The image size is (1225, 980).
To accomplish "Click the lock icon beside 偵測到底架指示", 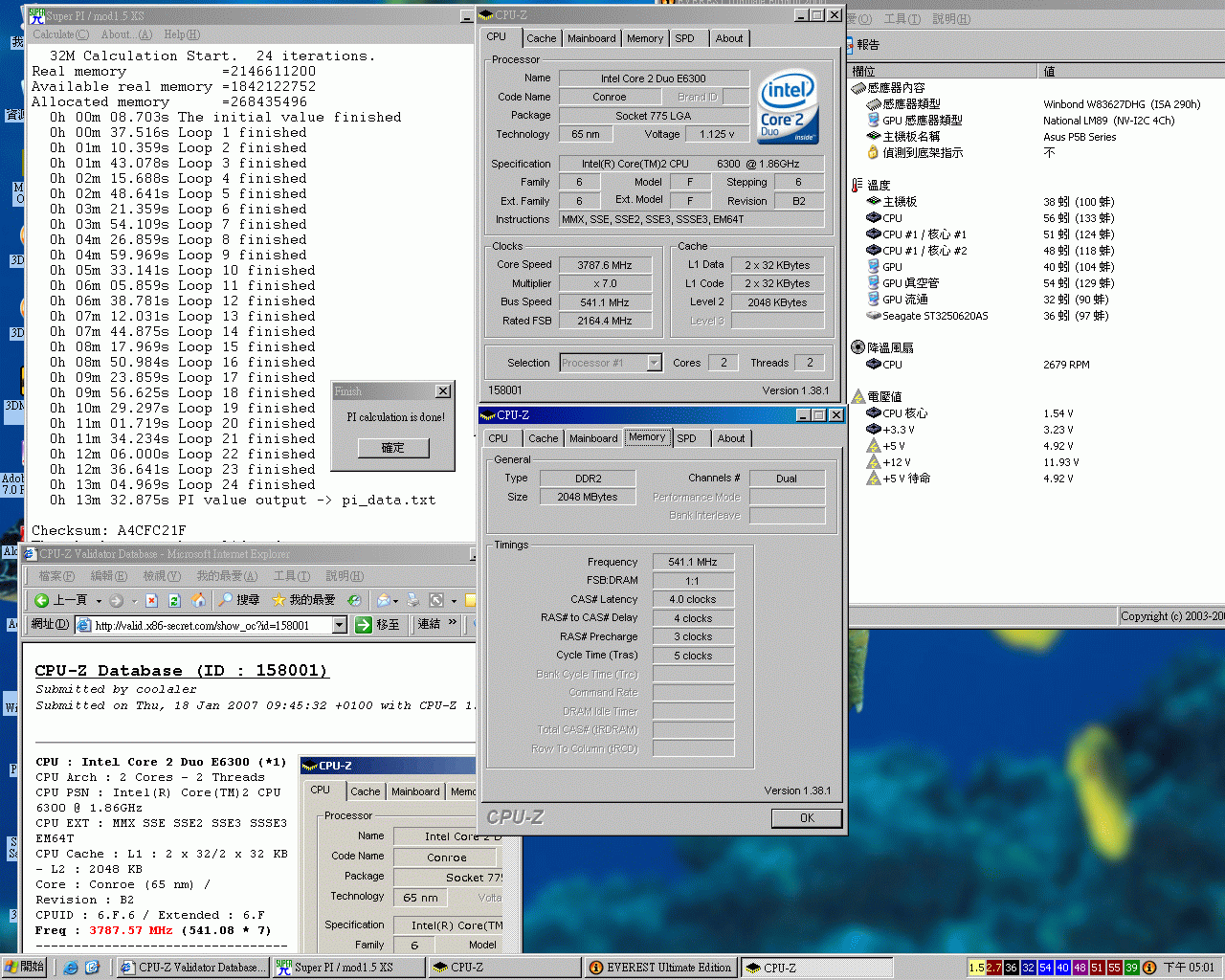I will (x=873, y=152).
